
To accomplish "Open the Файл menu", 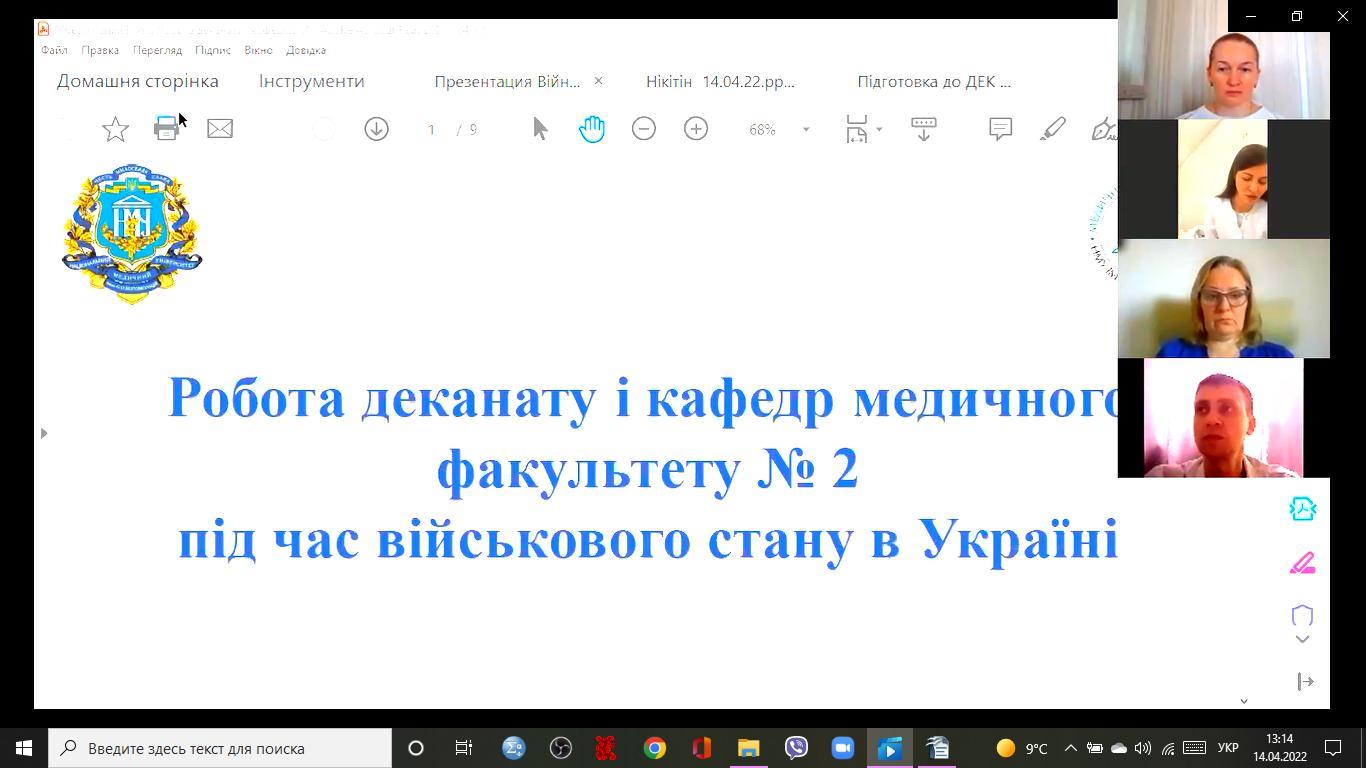I will [54, 50].
